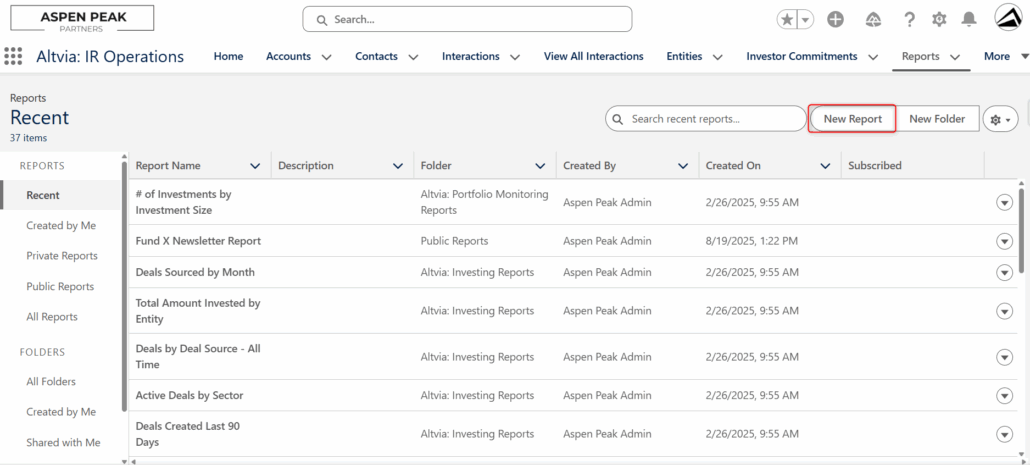Open the Contacts tab

click(376, 56)
